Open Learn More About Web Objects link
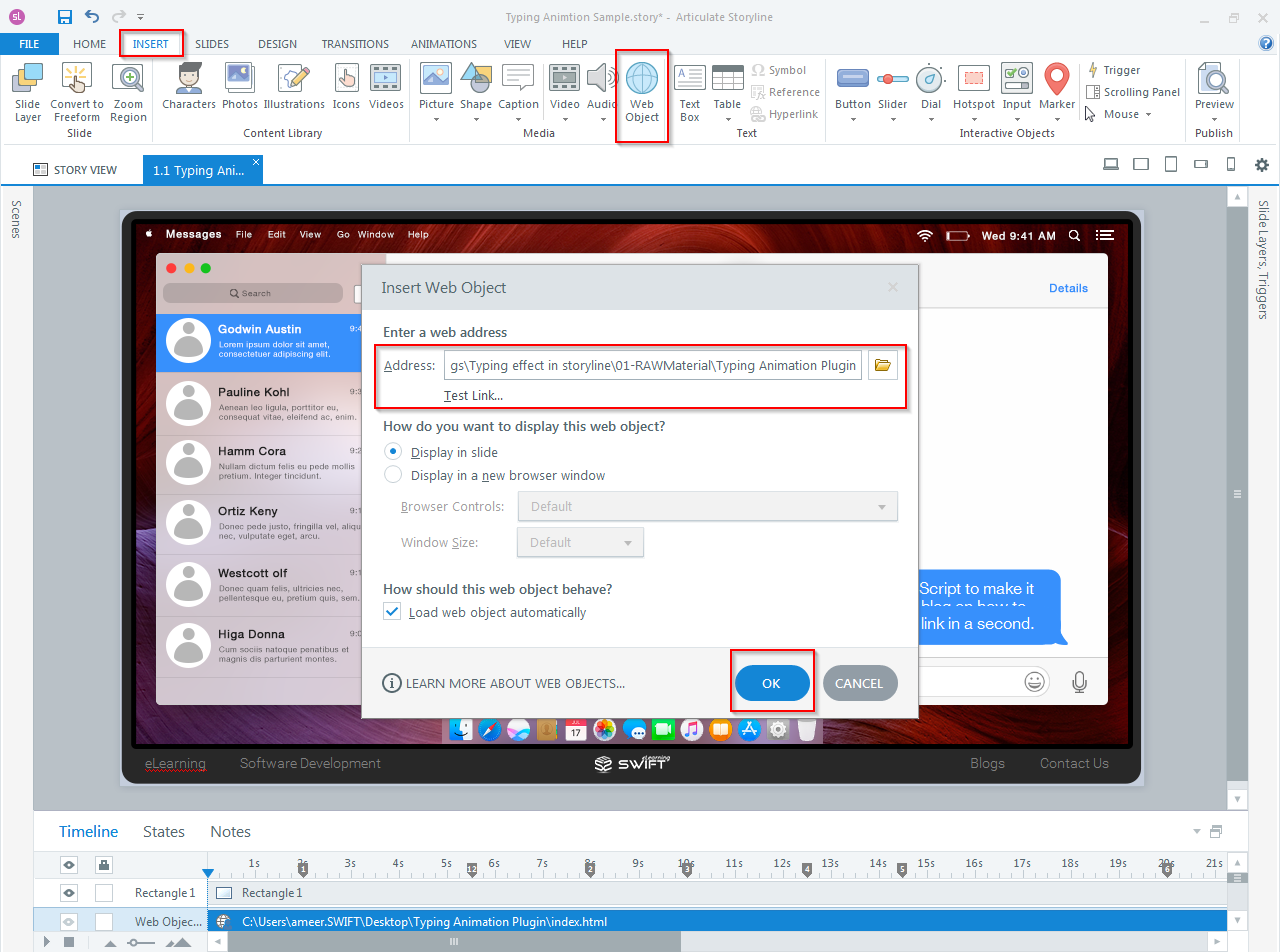Screen dimensions: 1280x952 505,683
